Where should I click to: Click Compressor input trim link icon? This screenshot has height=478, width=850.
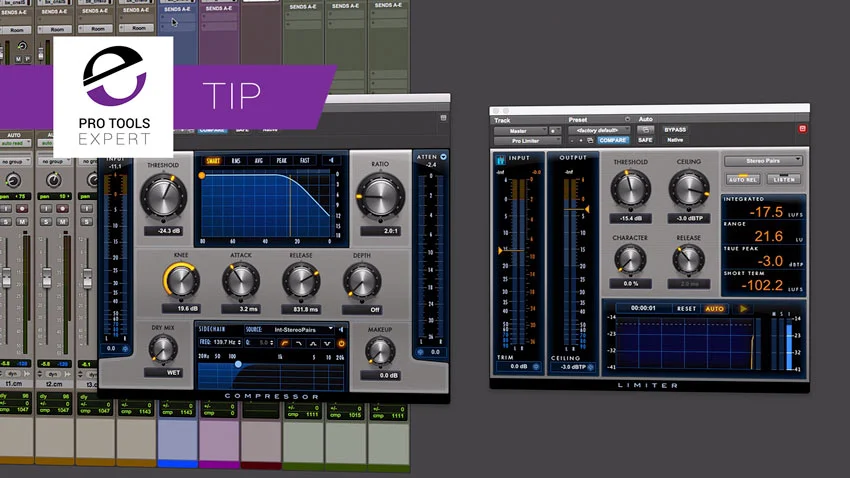pos(125,348)
